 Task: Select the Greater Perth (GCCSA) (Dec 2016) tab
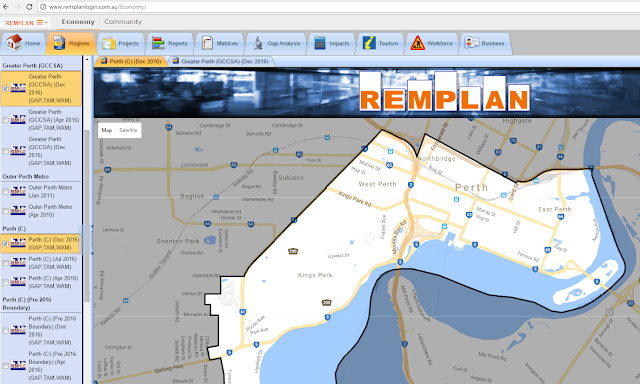pos(221,61)
